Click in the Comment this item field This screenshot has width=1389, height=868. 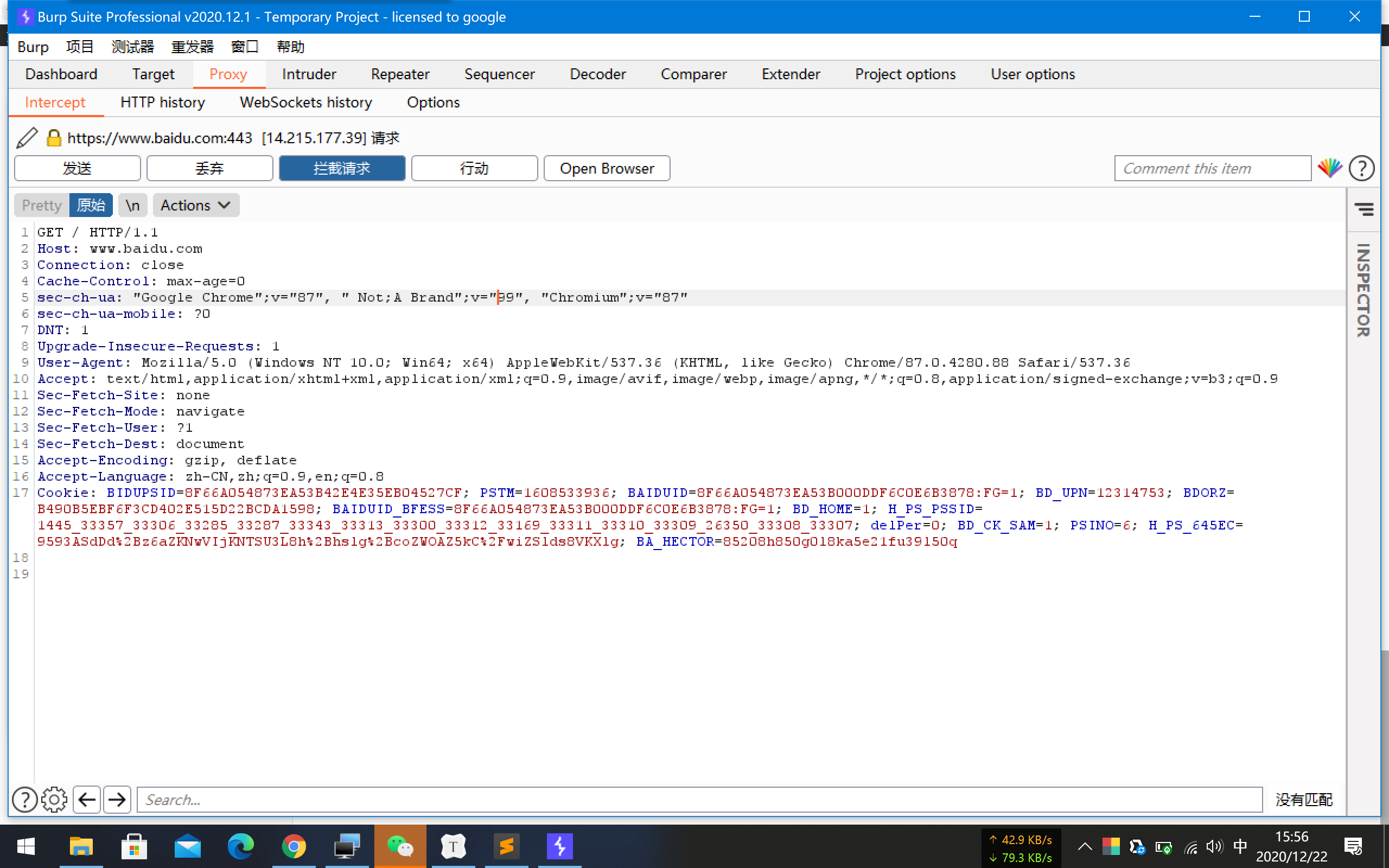(x=1213, y=168)
